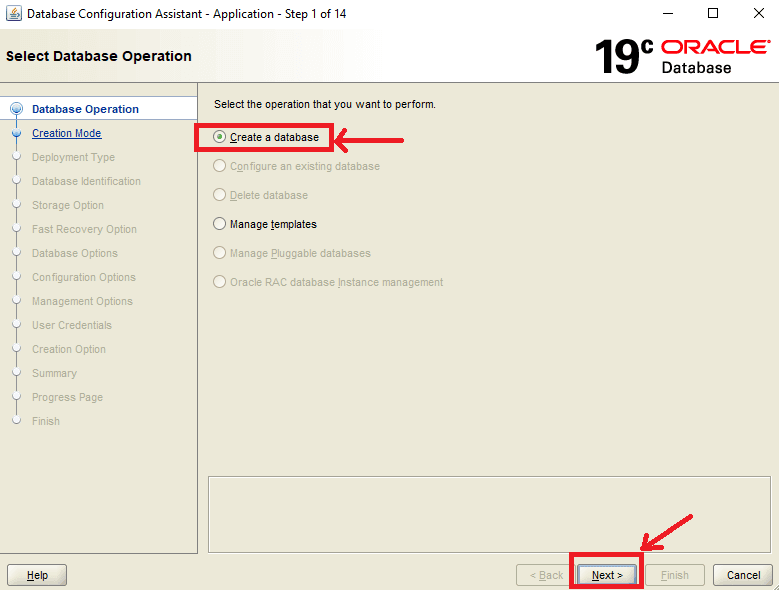Image resolution: width=779 pixels, height=590 pixels.
Task: Click Storage Option in the step sidebar
Action: pyautogui.click(x=68, y=205)
